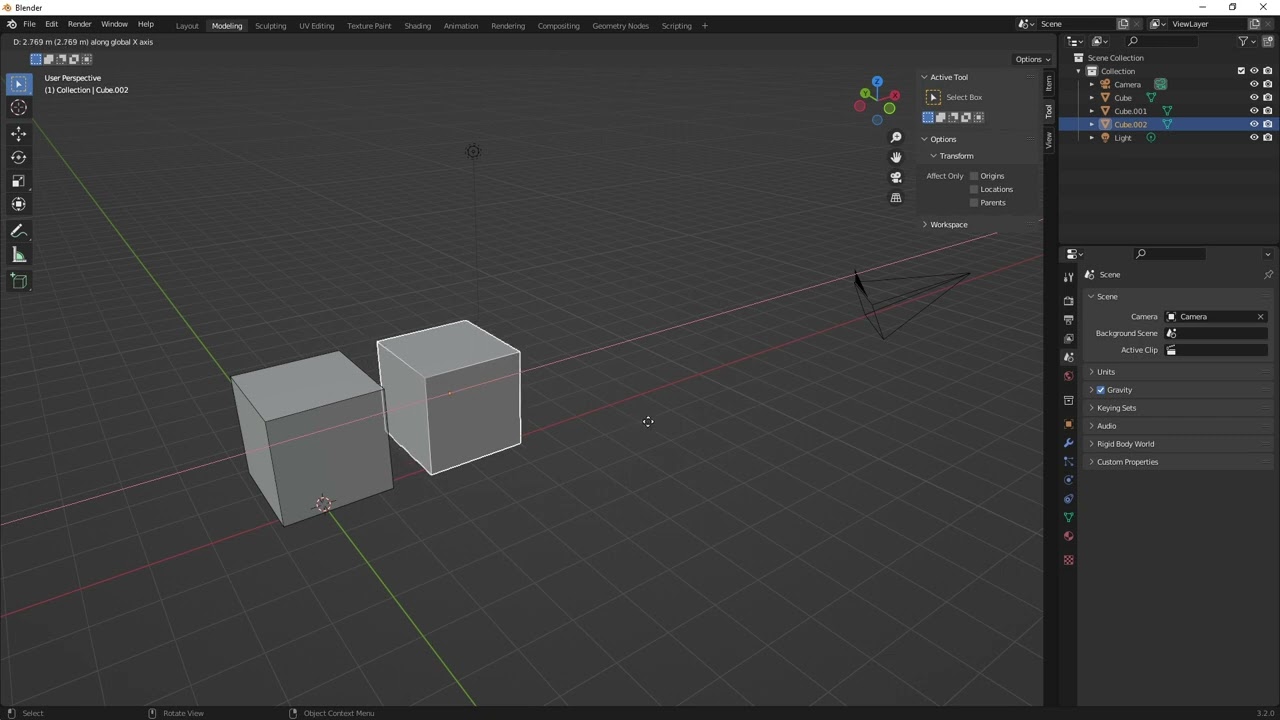Open the Item tab in sidebar
This screenshot has height=720, width=1280.
(1048, 83)
